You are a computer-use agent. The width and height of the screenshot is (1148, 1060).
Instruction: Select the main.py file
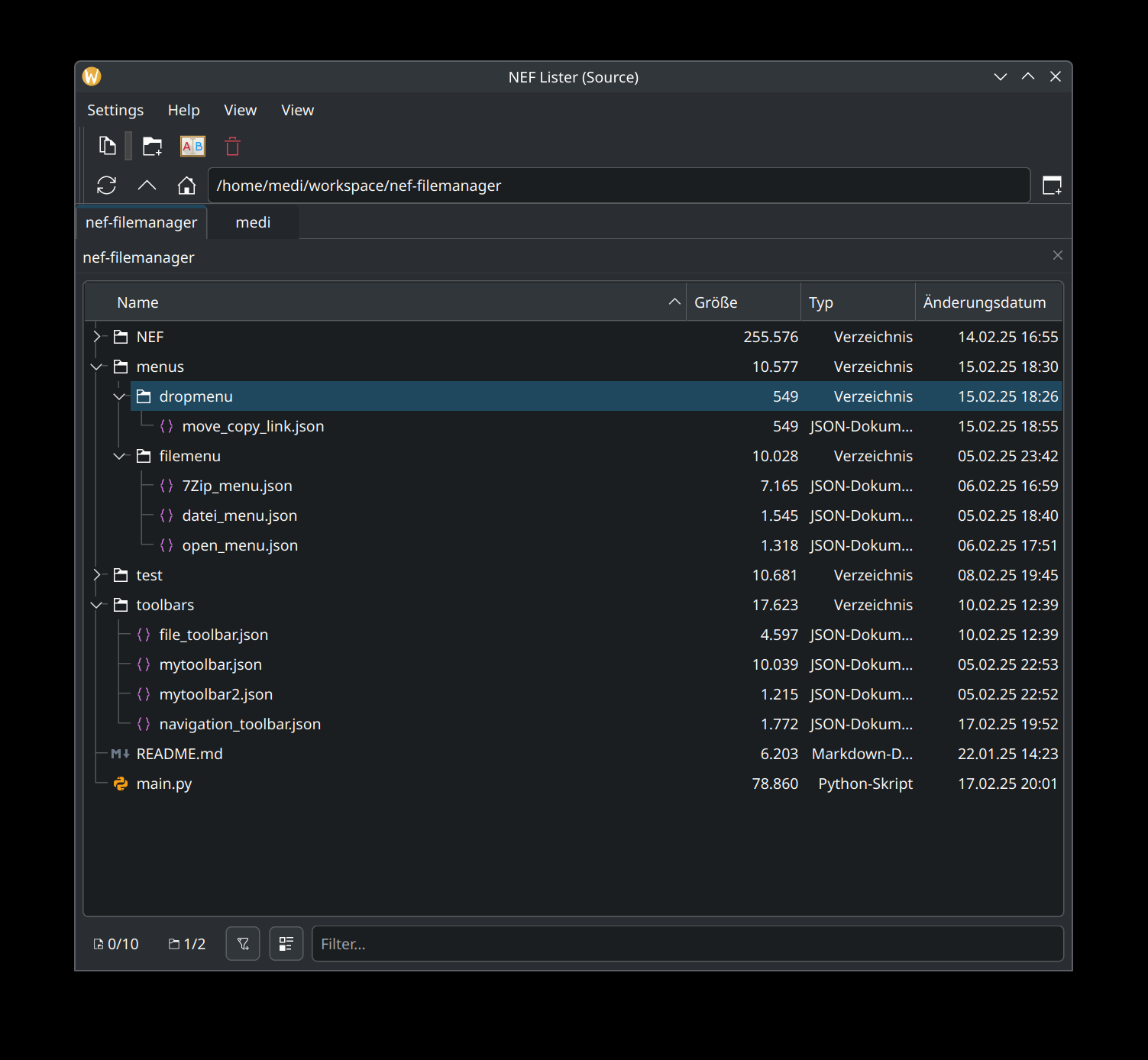pyautogui.click(x=164, y=784)
